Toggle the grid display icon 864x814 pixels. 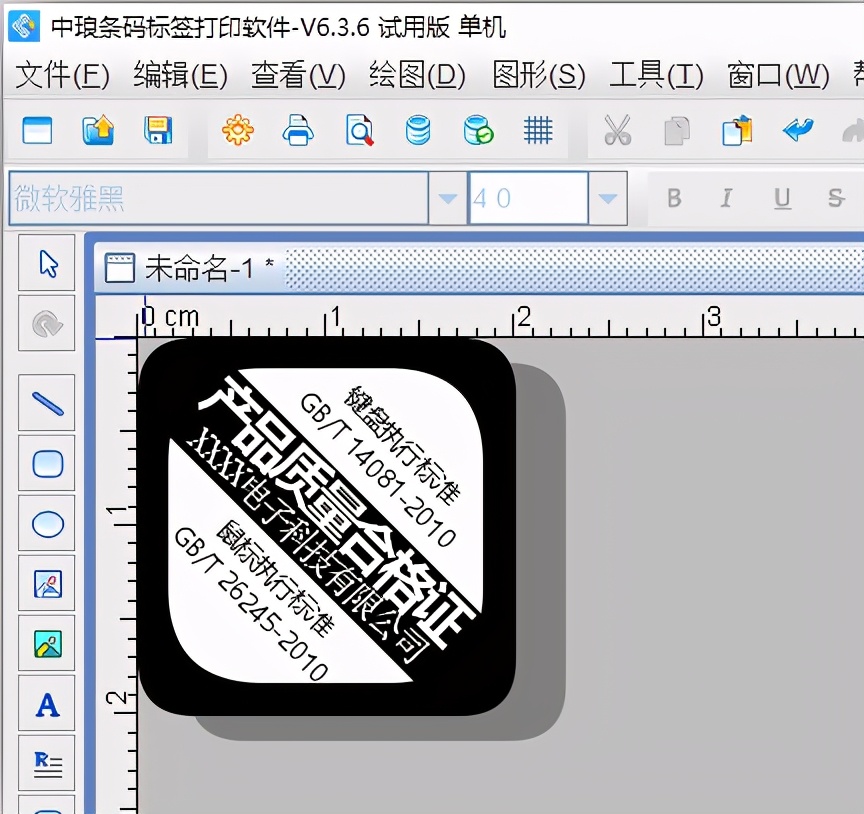coord(537,131)
